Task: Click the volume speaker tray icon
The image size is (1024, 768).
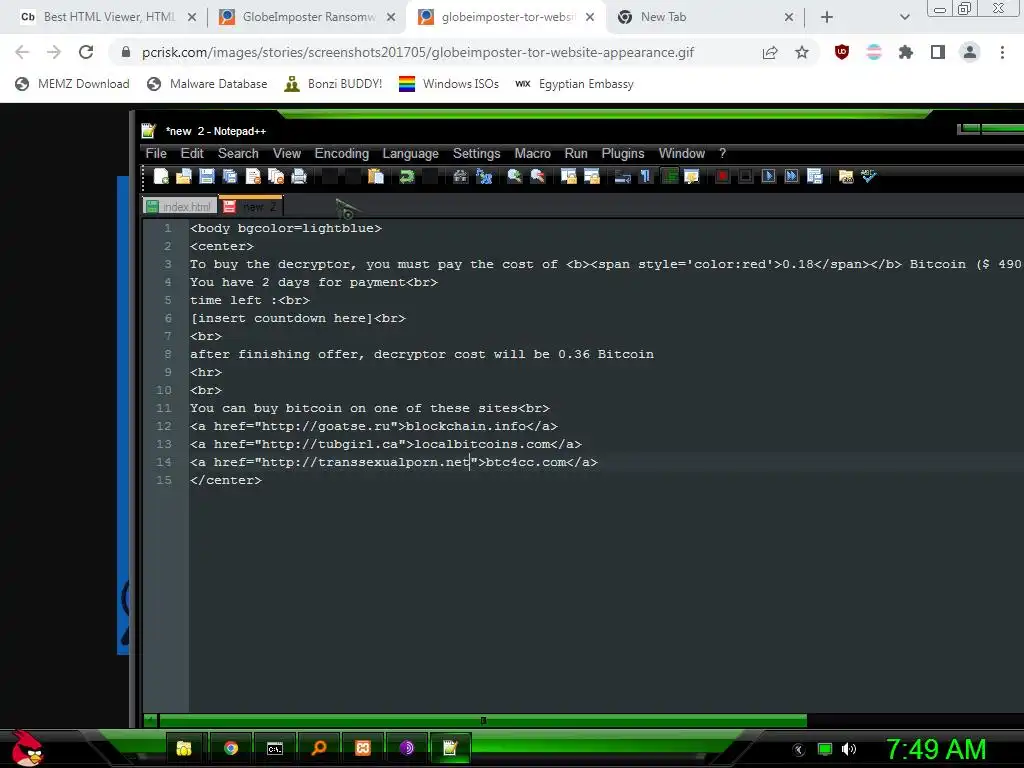Action: pyautogui.click(x=848, y=749)
